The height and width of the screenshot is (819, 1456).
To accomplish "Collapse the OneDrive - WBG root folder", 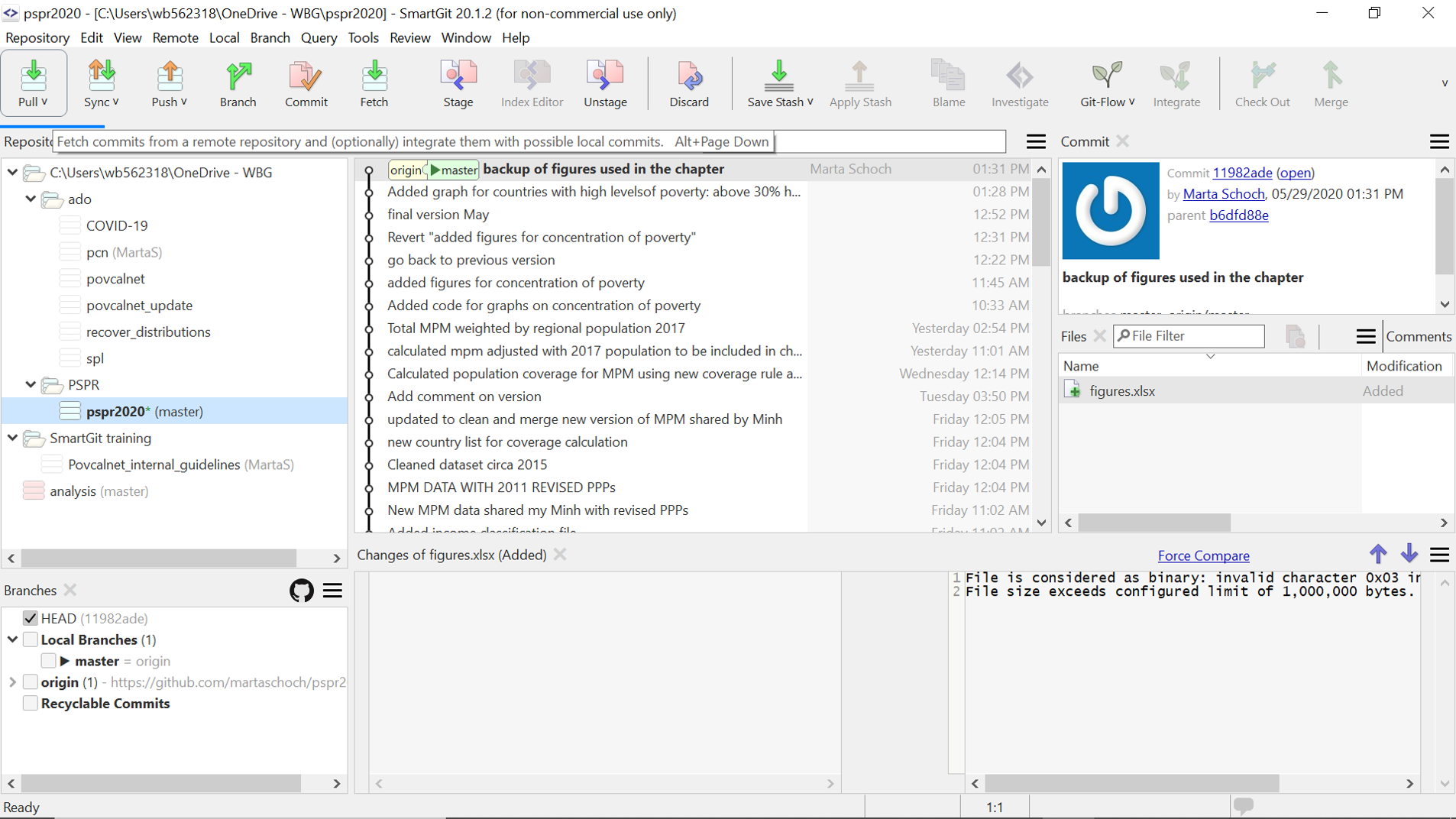I will (13, 173).
